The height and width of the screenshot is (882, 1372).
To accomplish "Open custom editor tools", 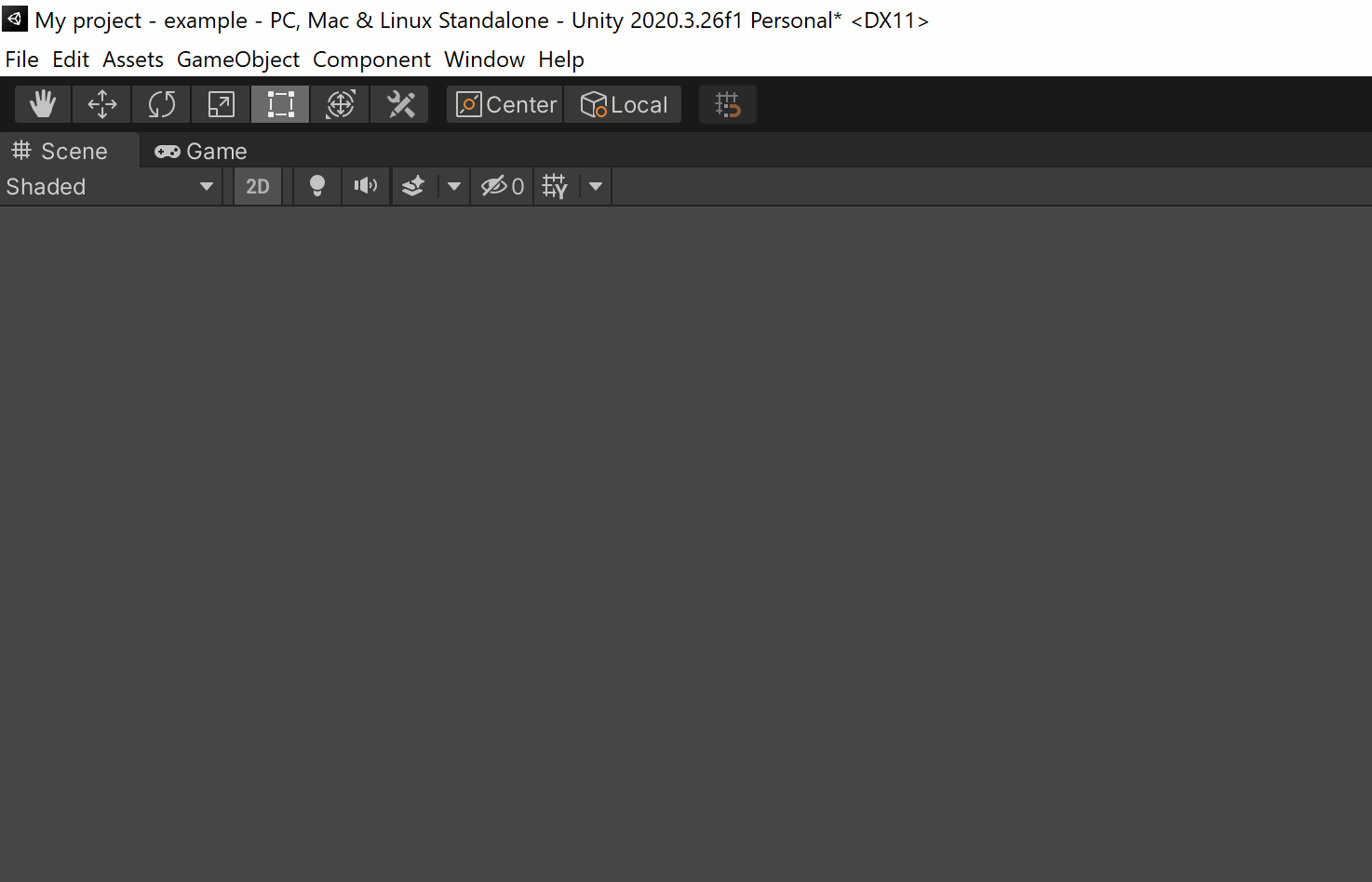I will [400, 104].
